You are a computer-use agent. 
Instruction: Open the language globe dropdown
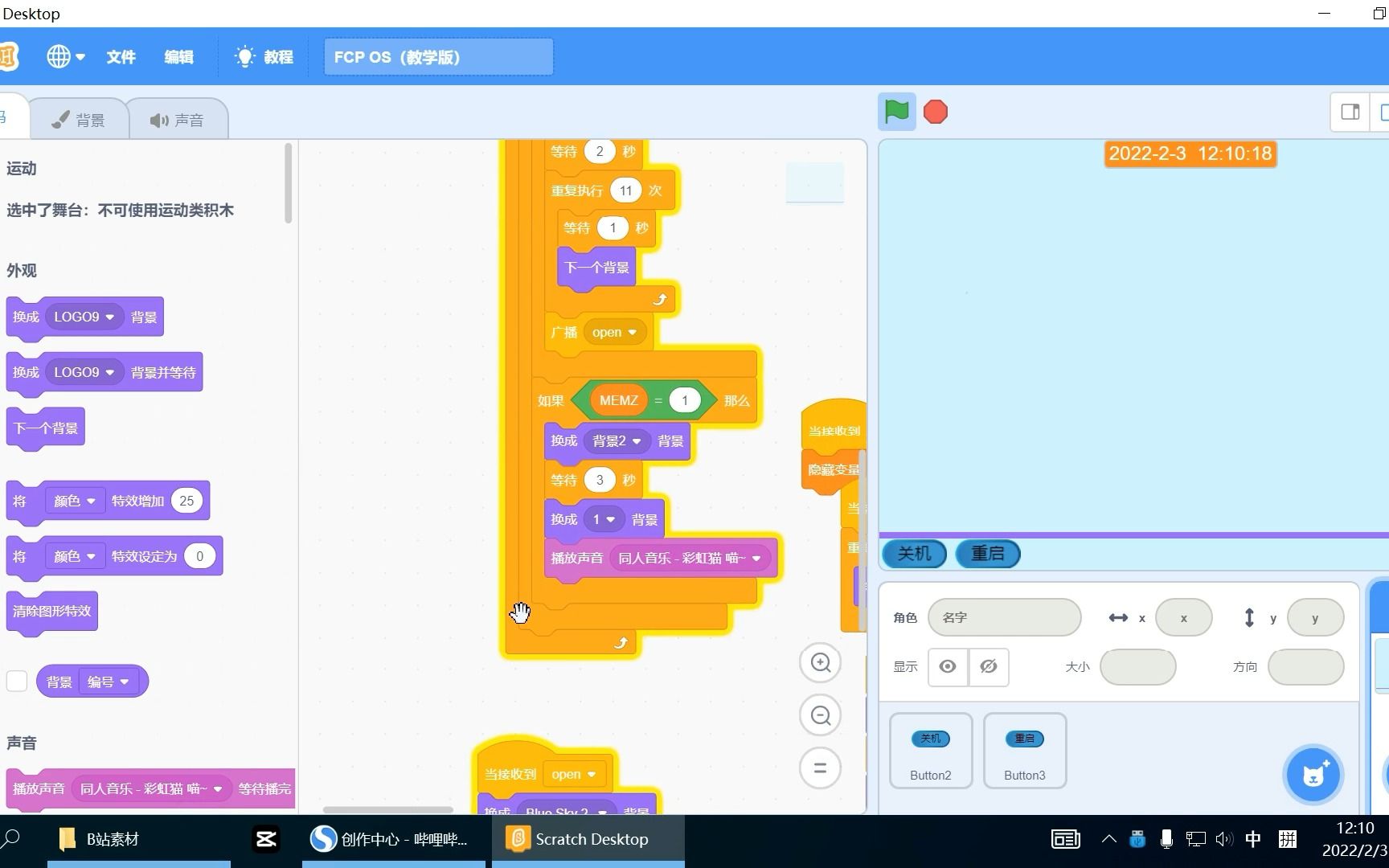(64, 56)
